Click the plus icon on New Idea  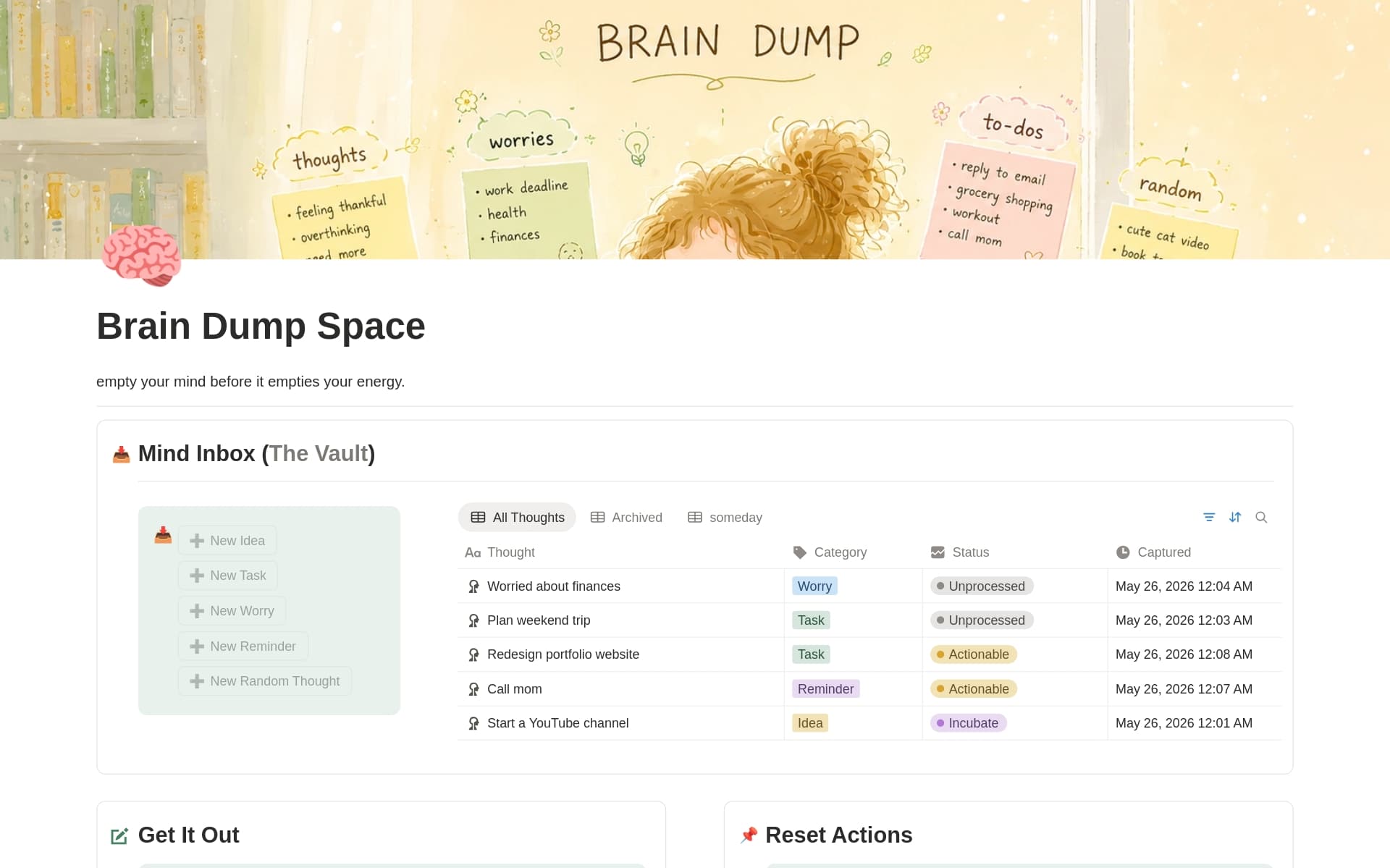[x=196, y=541]
